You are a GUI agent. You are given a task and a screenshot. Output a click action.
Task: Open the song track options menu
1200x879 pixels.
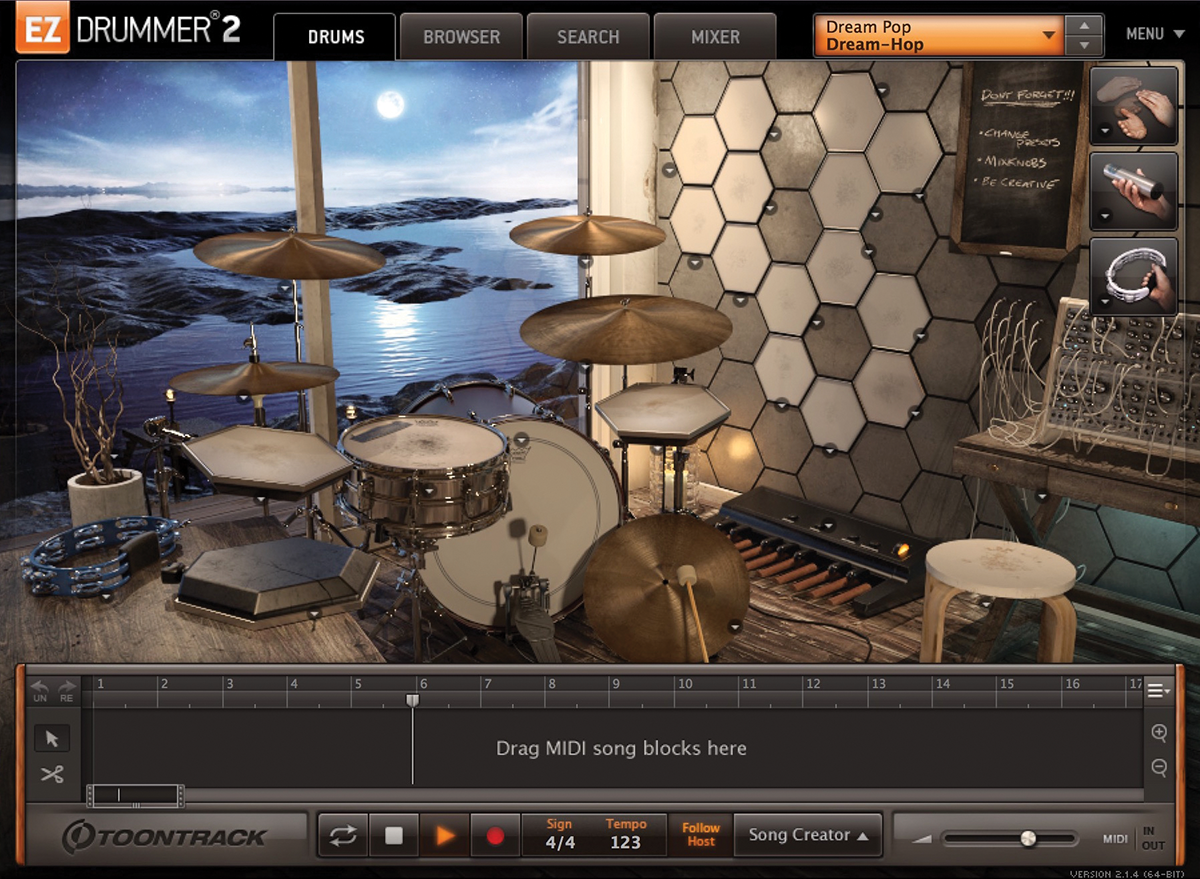point(1159,690)
